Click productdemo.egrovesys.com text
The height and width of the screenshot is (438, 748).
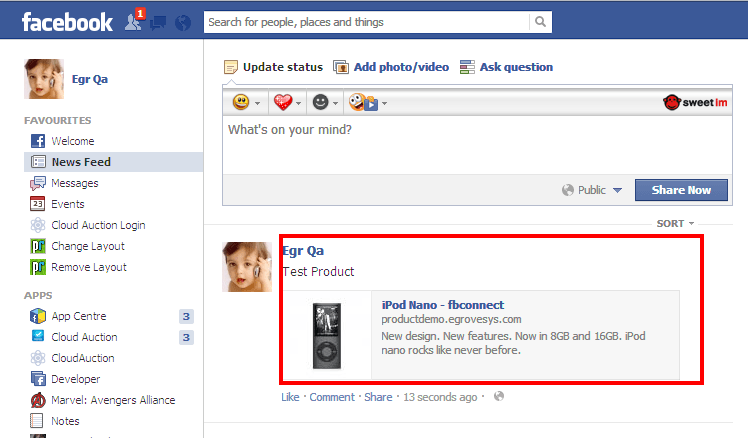[x=451, y=319]
